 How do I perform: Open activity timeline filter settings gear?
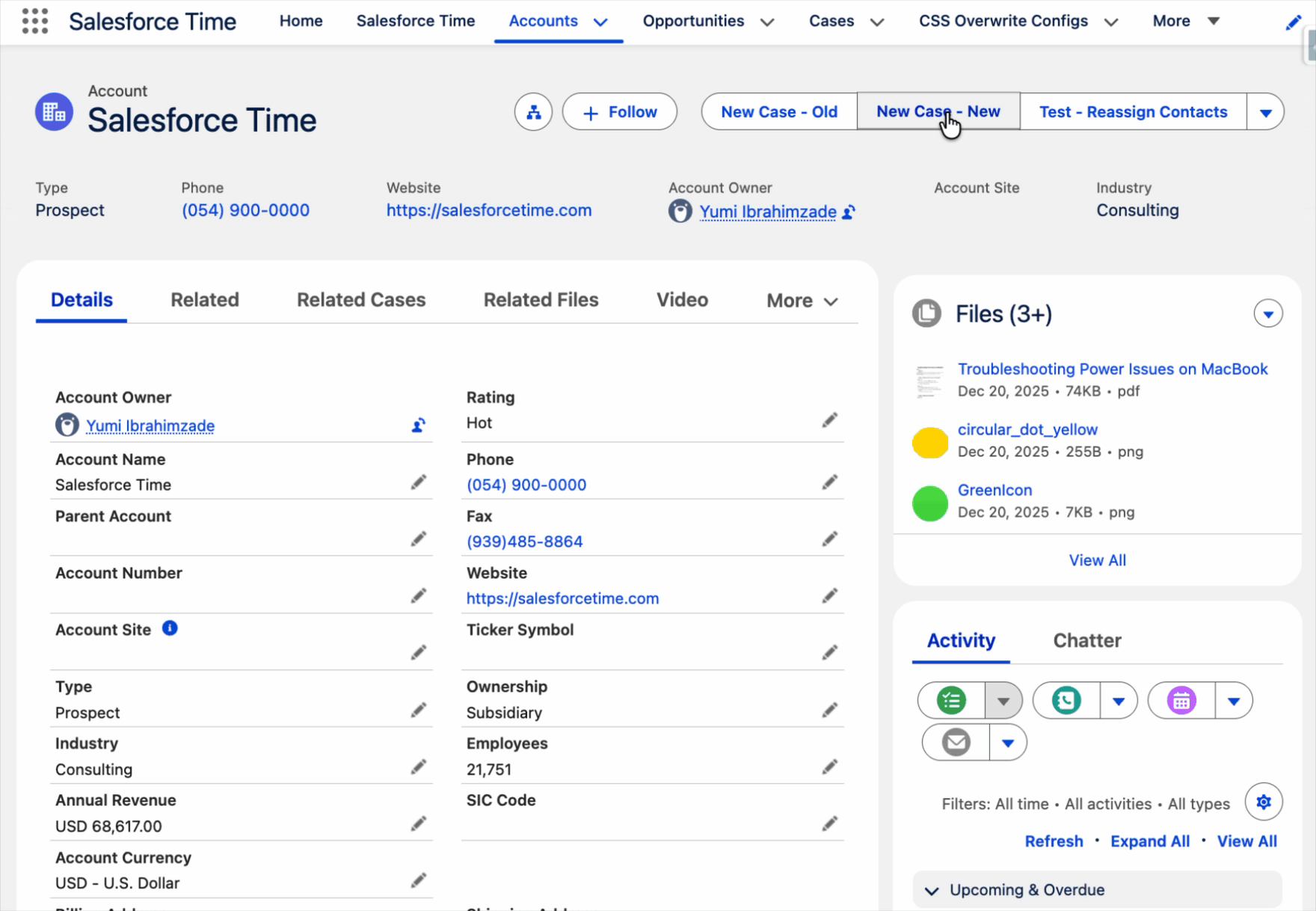click(1264, 802)
